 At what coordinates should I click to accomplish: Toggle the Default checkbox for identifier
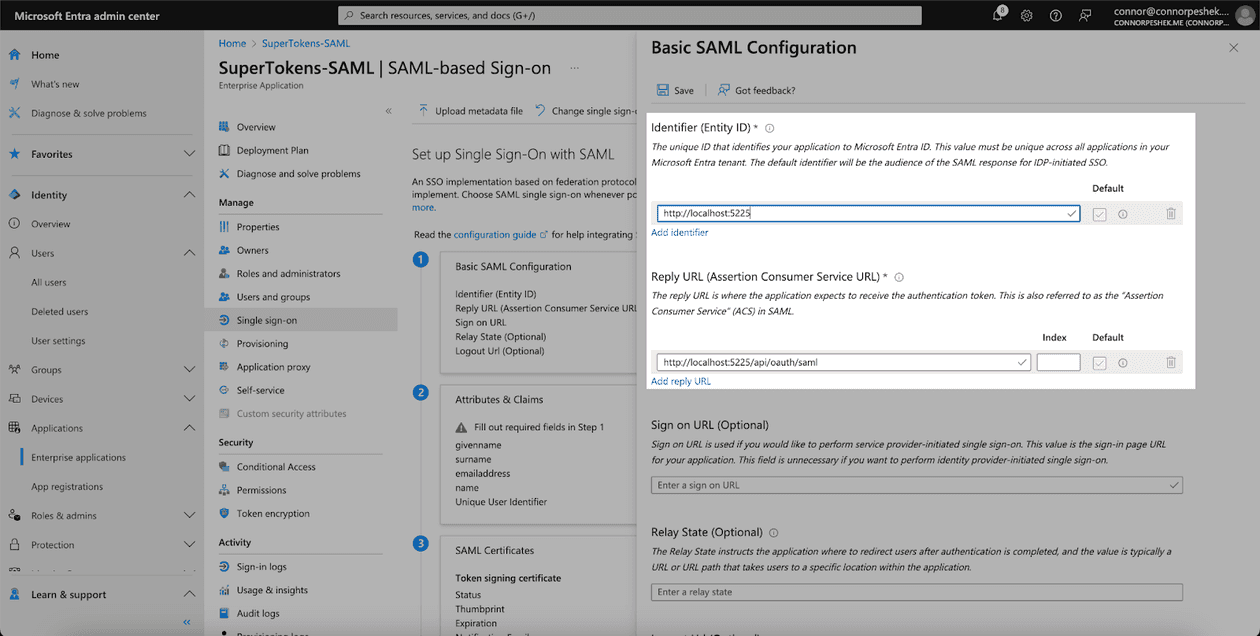click(x=1099, y=214)
